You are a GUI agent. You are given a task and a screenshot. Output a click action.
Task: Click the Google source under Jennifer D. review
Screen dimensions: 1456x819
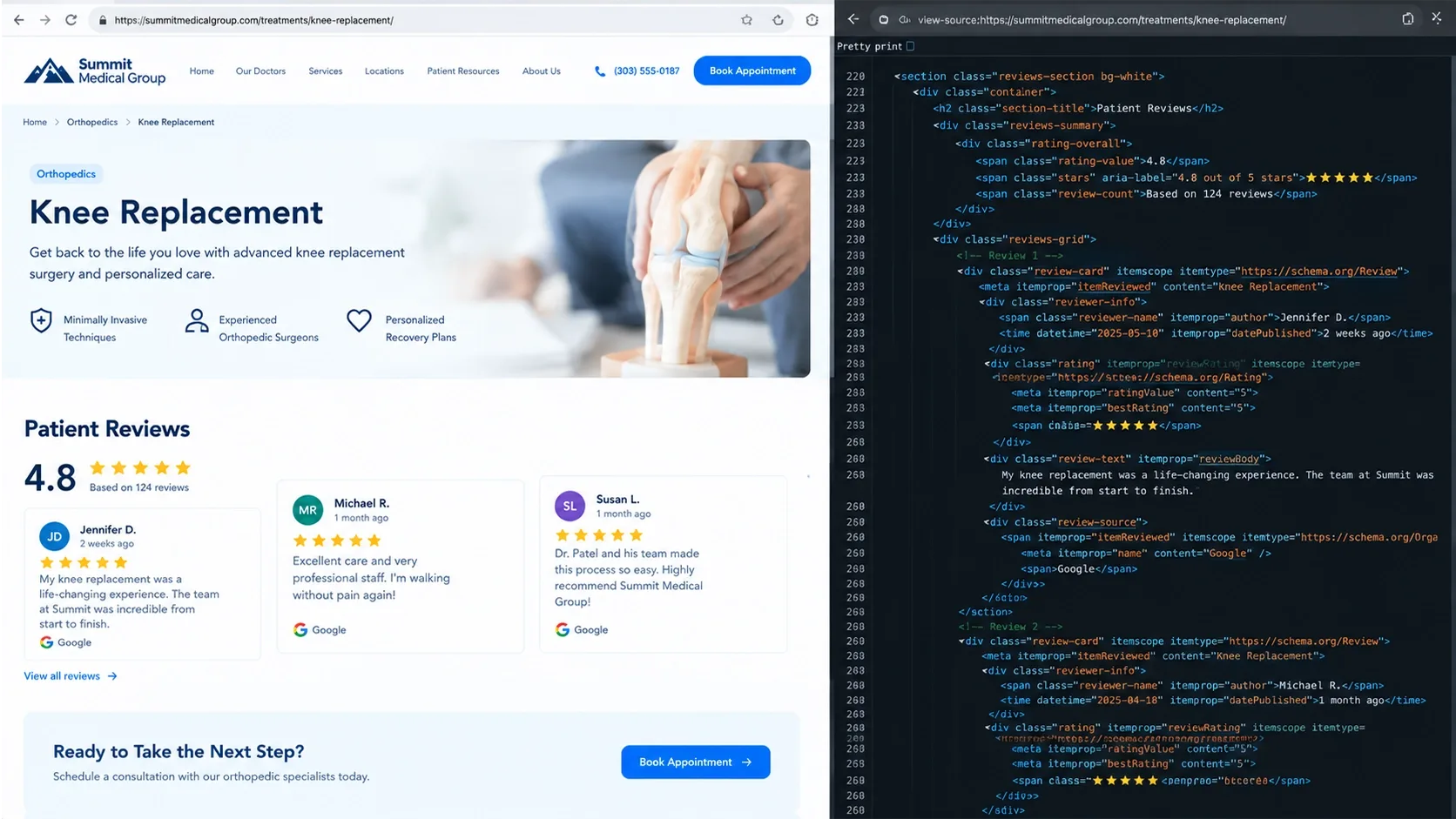point(65,642)
